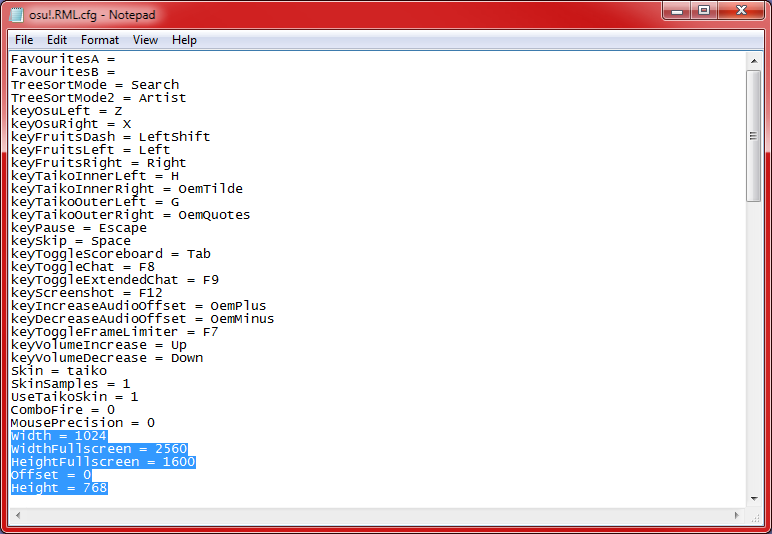Click the line 'keyToggleChat = F8'
The image size is (772, 534).
coord(83,267)
